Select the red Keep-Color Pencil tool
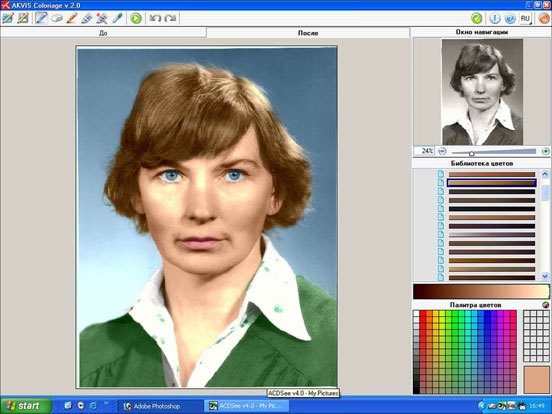 pos(71,18)
